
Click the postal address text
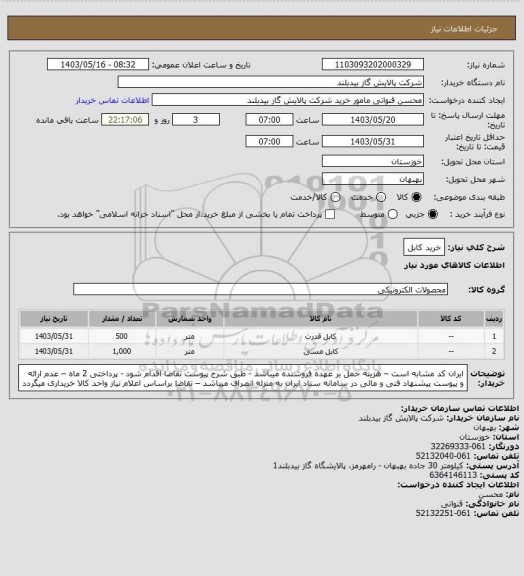pyautogui.click(x=368, y=465)
